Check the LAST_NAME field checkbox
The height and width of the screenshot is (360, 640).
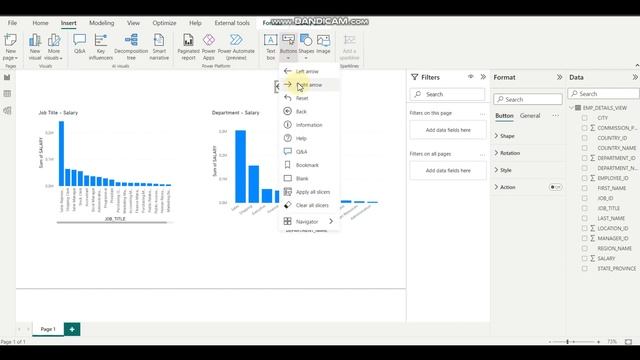click(x=584, y=218)
